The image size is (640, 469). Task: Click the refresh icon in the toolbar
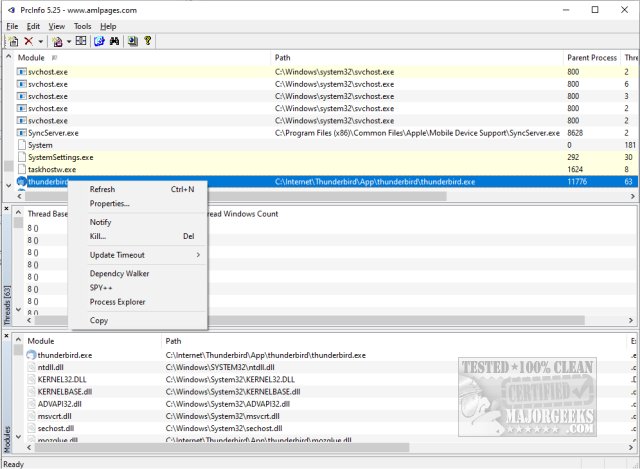[x=99, y=41]
